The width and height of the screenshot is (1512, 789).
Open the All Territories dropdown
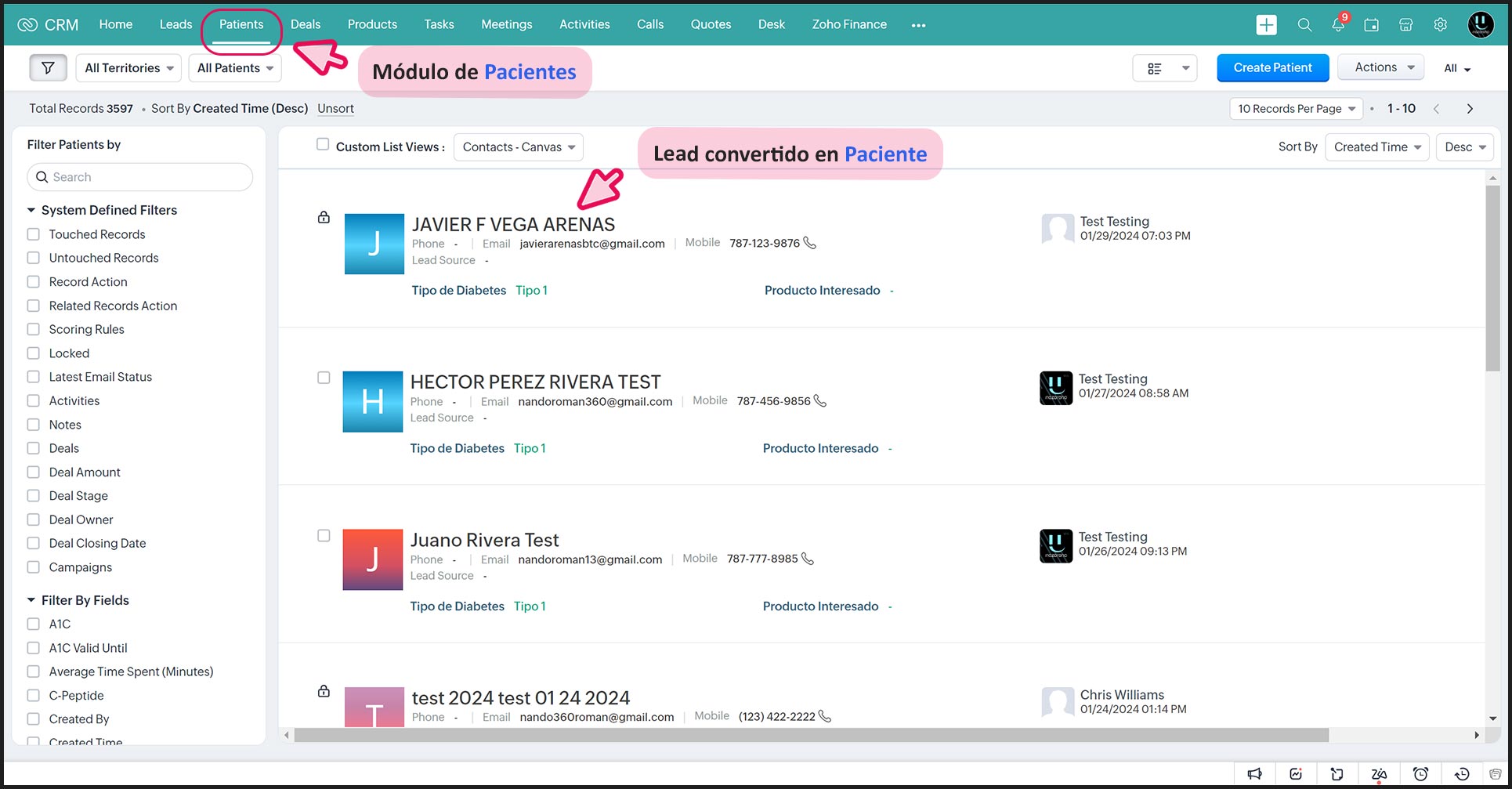pos(129,68)
